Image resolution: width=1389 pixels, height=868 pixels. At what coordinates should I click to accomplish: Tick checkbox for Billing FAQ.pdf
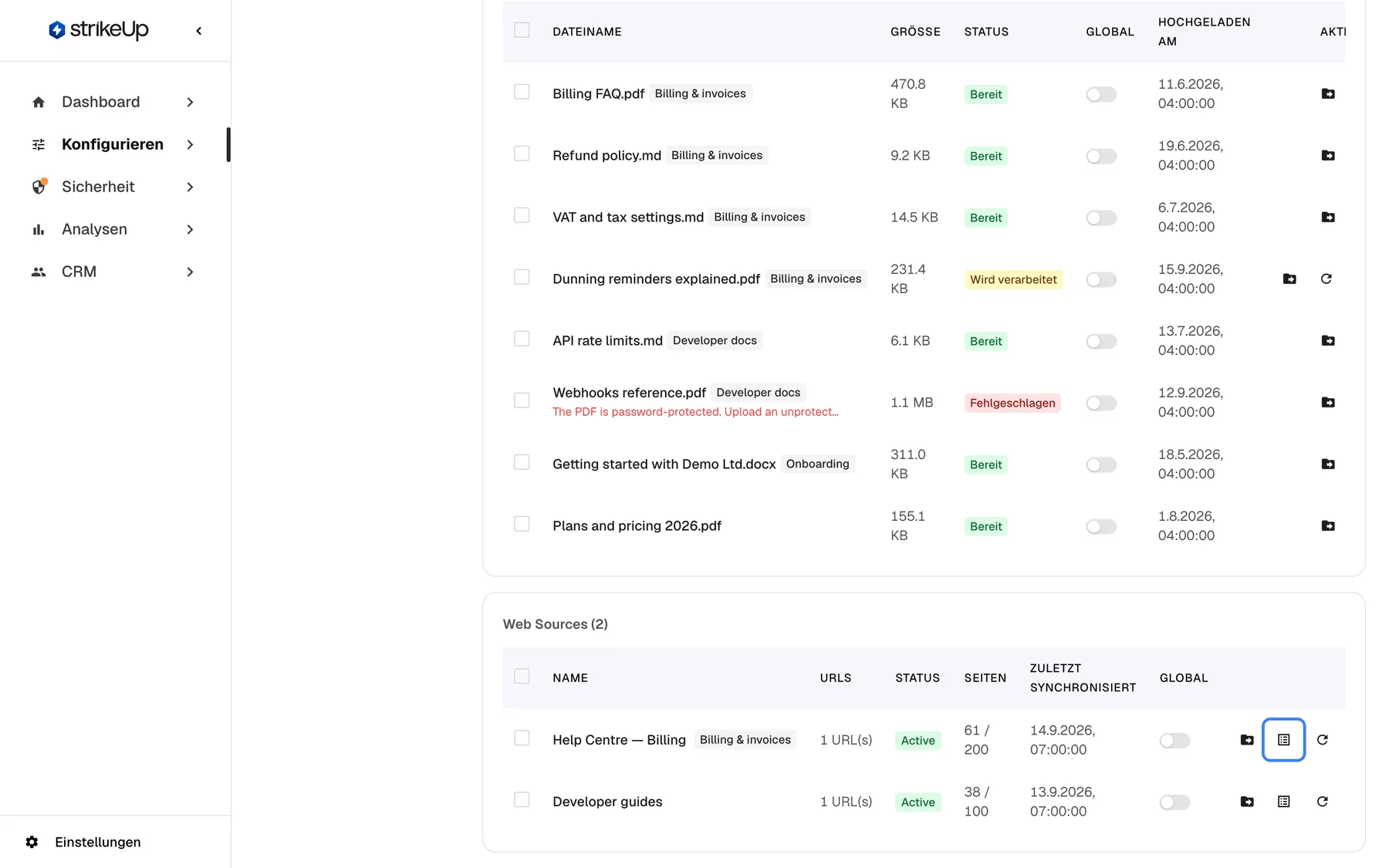(x=522, y=92)
